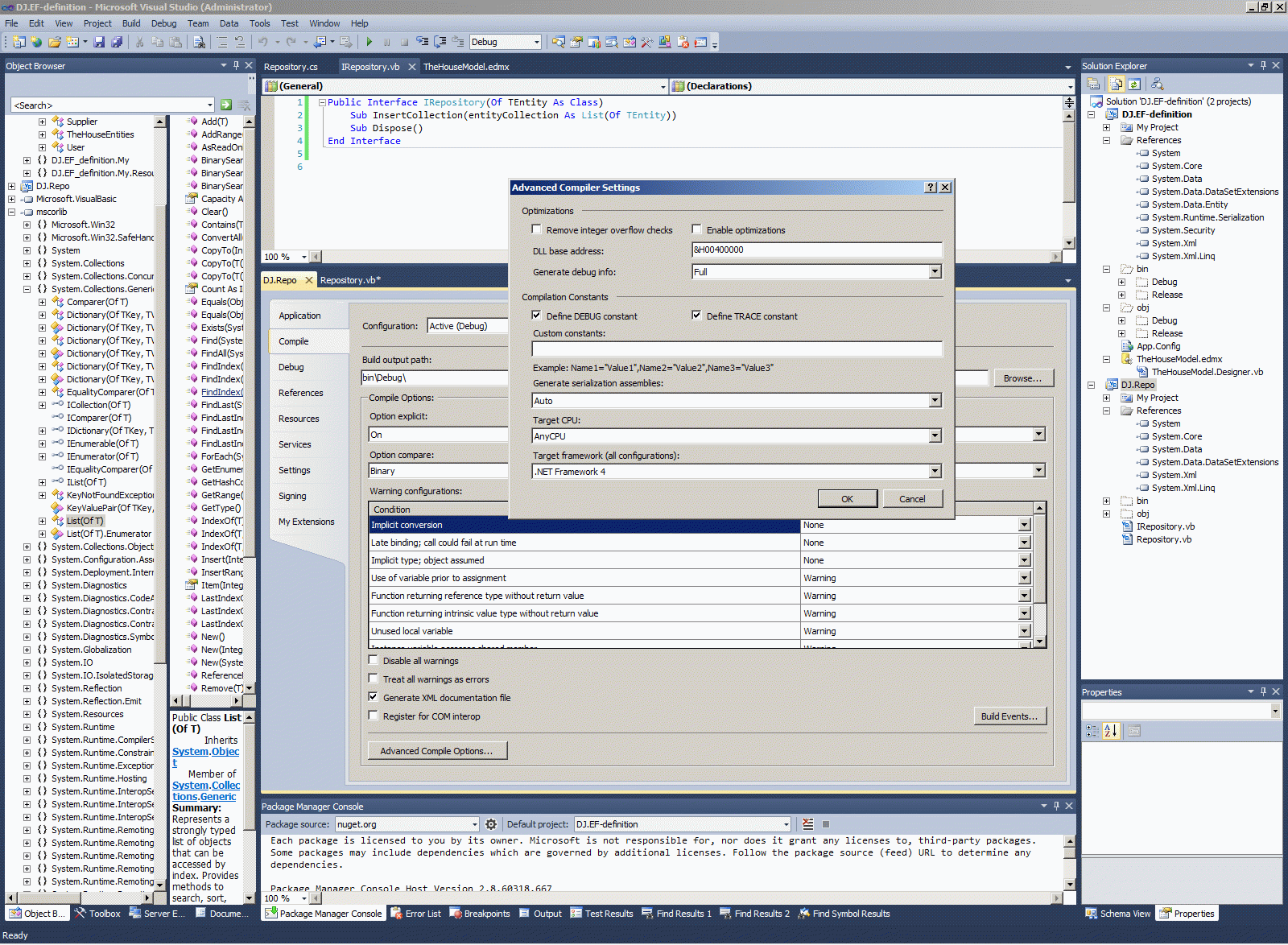Click the View Class Diagram icon
The width and height of the screenshot is (1288, 945).
coord(1157,84)
